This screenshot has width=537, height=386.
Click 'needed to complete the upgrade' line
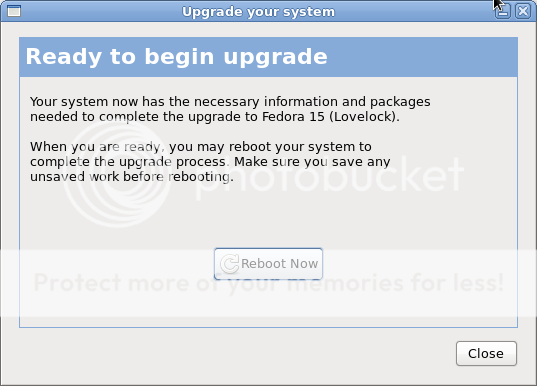tap(214, 117)
